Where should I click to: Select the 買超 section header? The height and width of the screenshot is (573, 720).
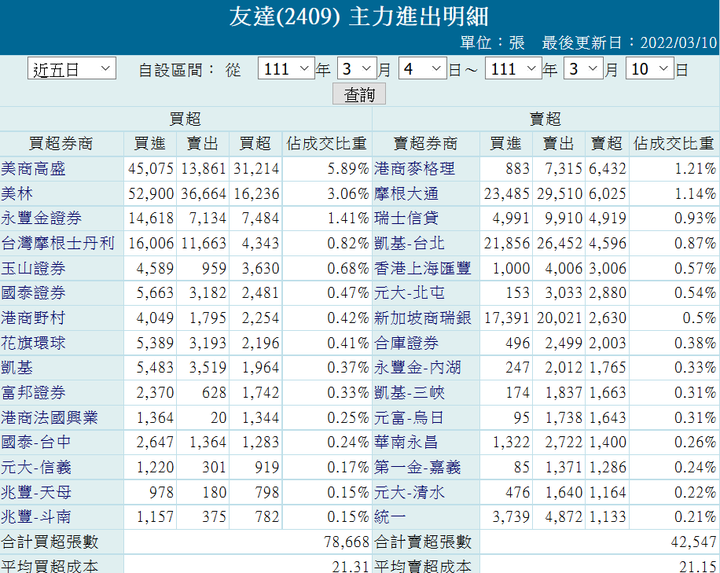pyautogui.click(x=185, y=119)
